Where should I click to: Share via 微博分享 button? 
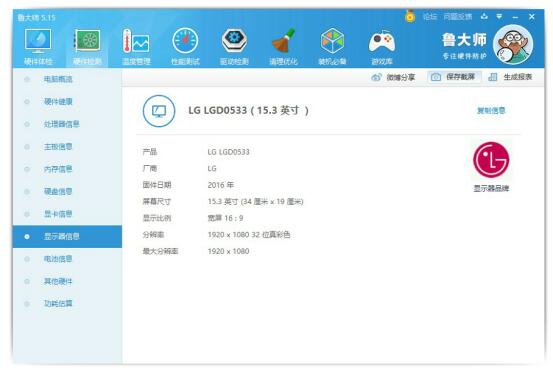[x=393, y=77]
